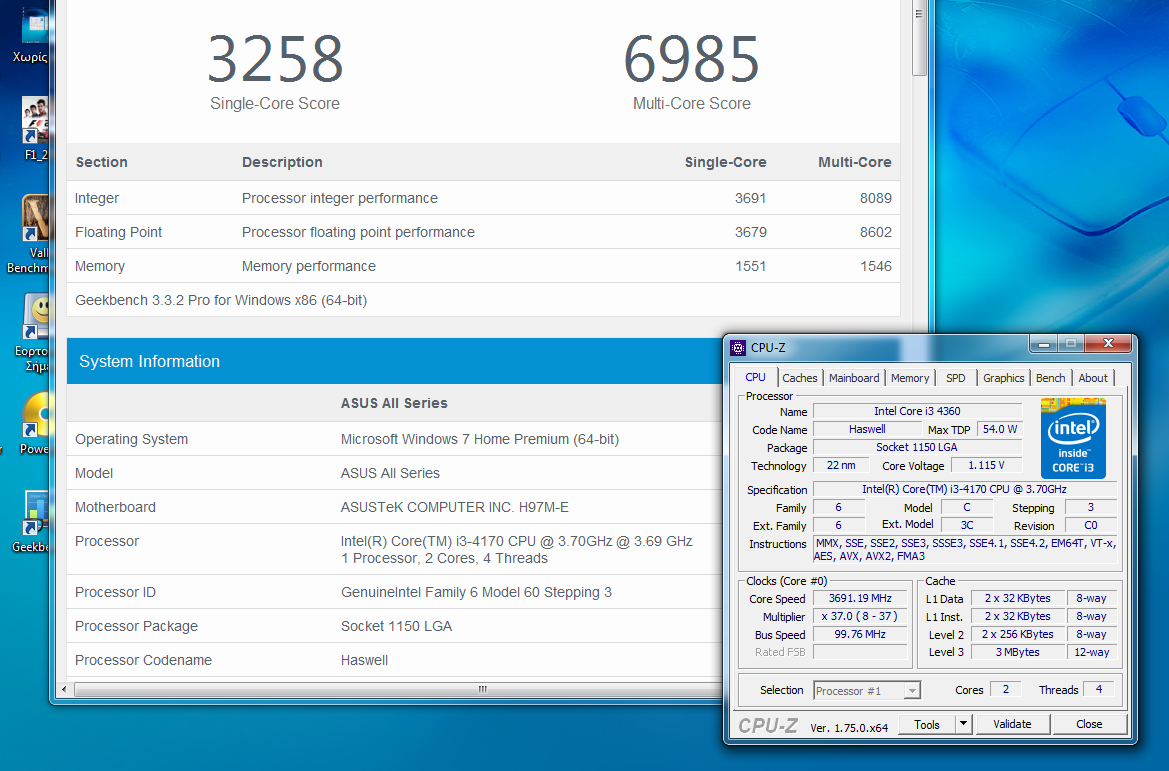Viewport: 1169px width, 771px height.
Task: Click the Package value Socket 1150 LGA in CPU-Z
Action: [917, 447]
